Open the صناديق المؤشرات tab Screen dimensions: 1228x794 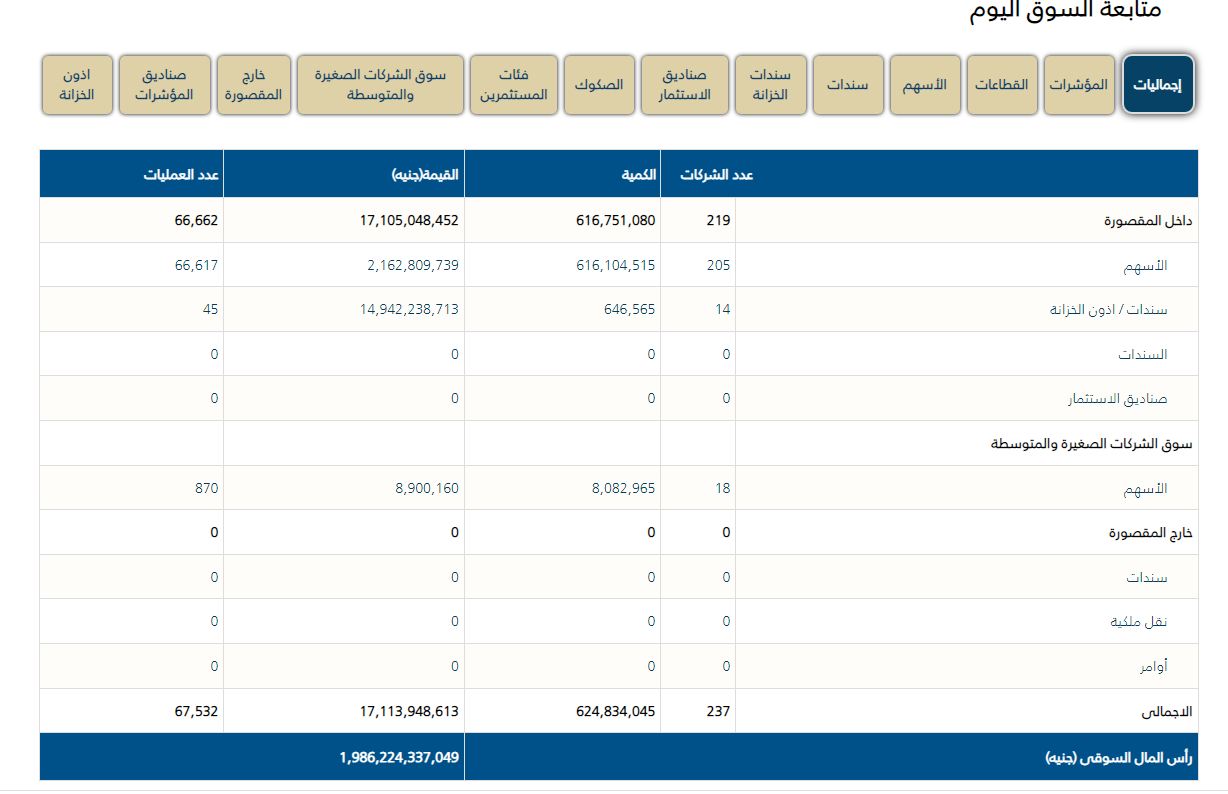click(165, 85)
